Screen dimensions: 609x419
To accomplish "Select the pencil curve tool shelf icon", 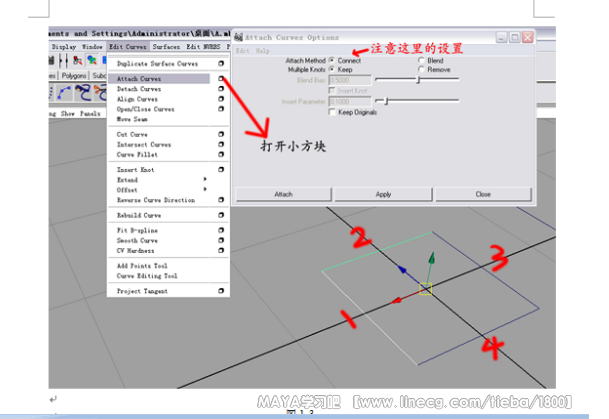I will (x=83, y=93).
